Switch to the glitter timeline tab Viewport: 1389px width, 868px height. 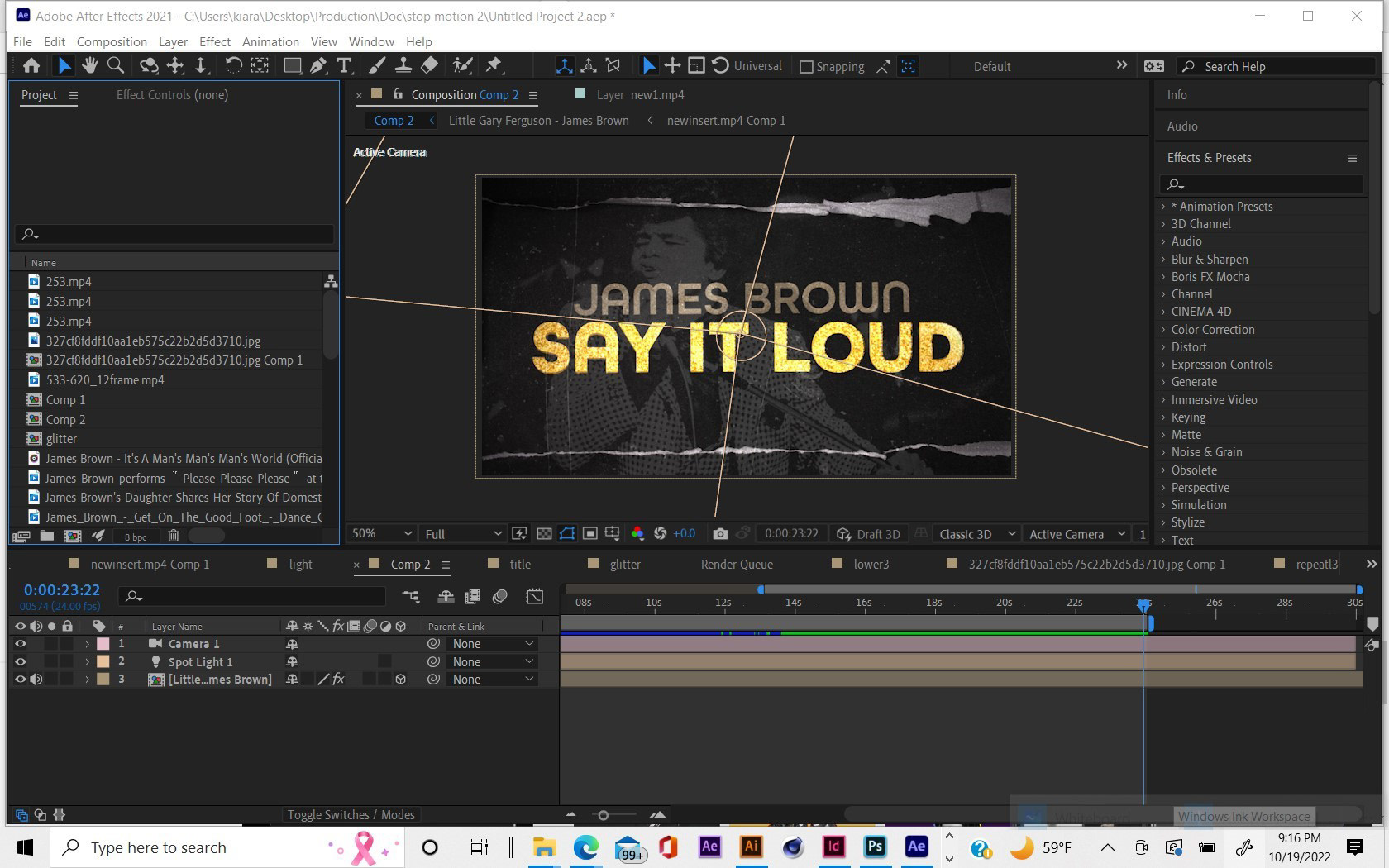pos(625,564)
